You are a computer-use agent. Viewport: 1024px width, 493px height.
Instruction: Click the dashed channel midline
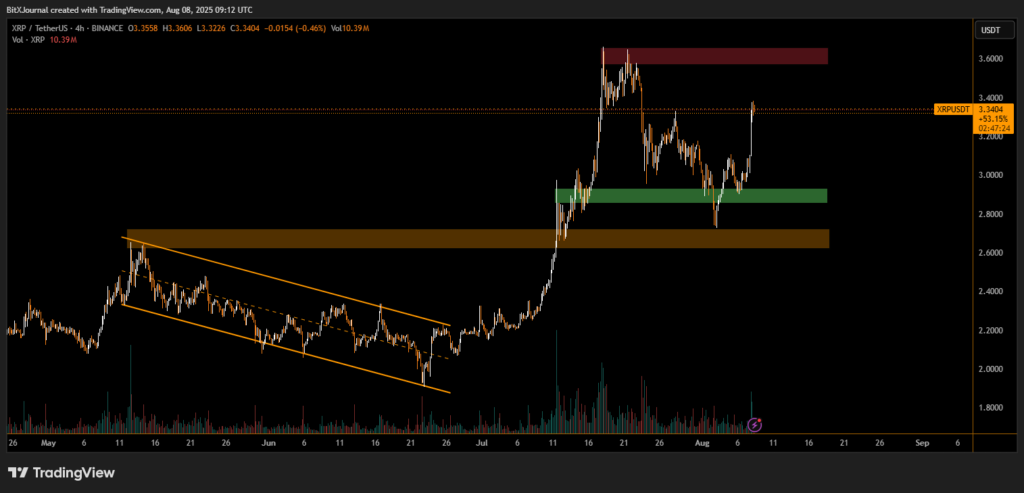tap(290, 315)
